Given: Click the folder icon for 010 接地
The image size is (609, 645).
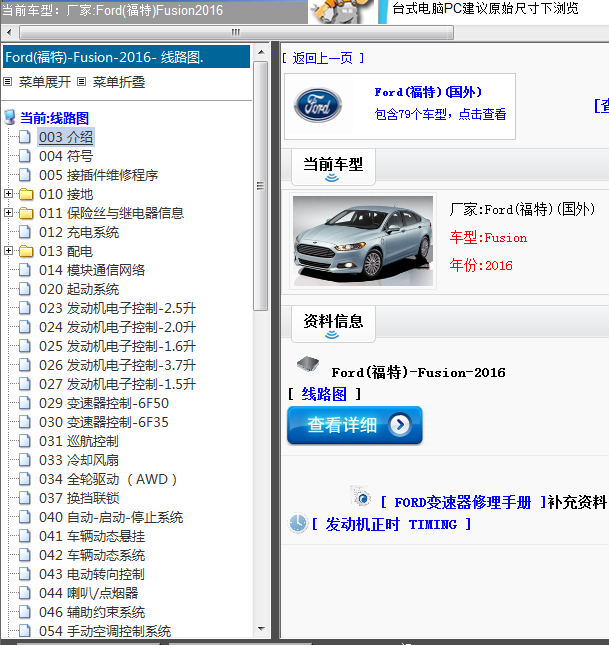Looking at the screenshot, I should click(26, 194).
